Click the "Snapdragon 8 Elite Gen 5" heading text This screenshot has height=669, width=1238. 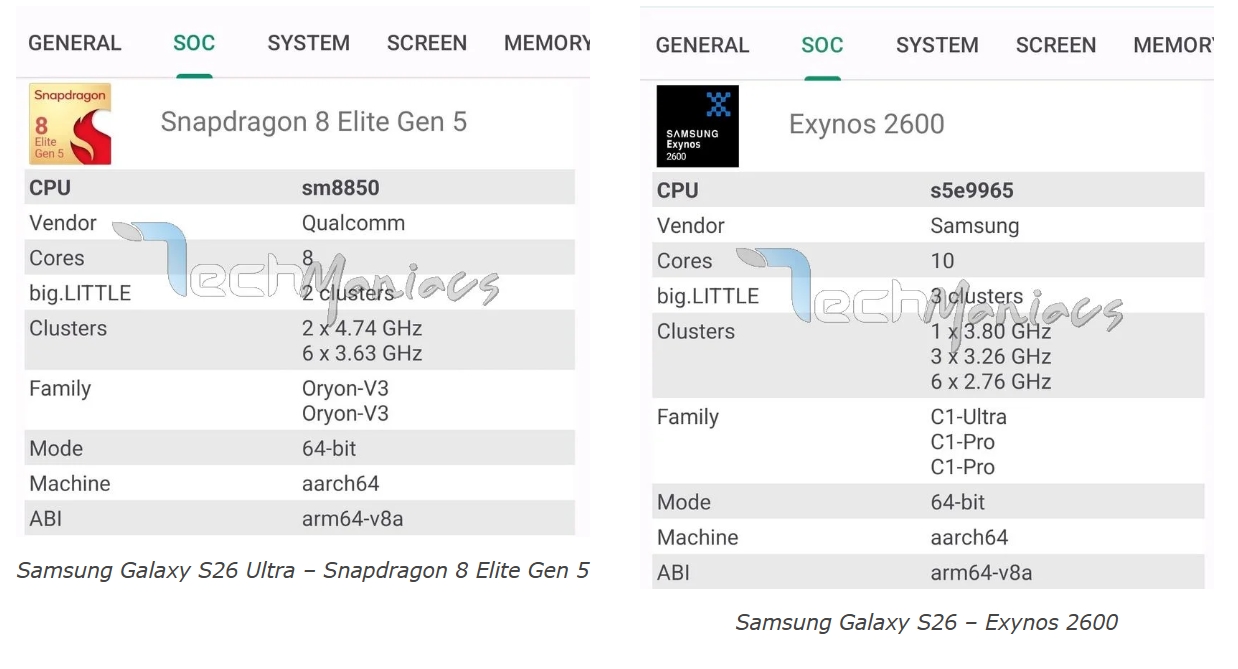[x=314, y=122]
